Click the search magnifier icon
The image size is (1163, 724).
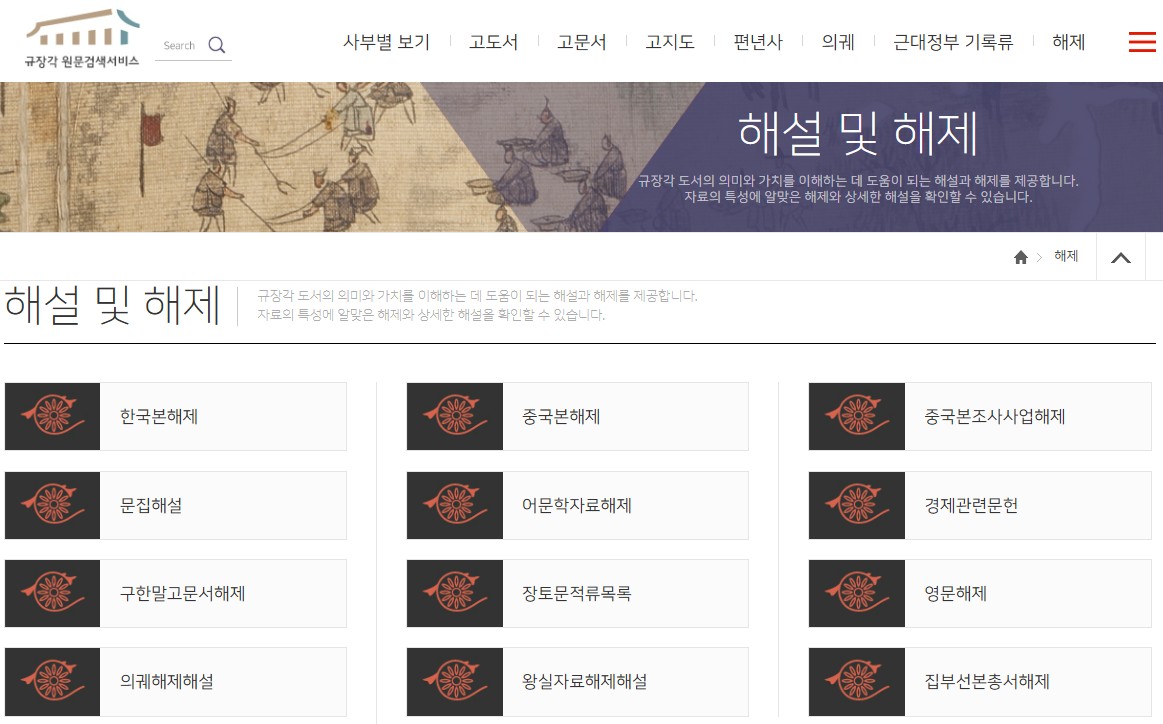(x=217, y=45)
